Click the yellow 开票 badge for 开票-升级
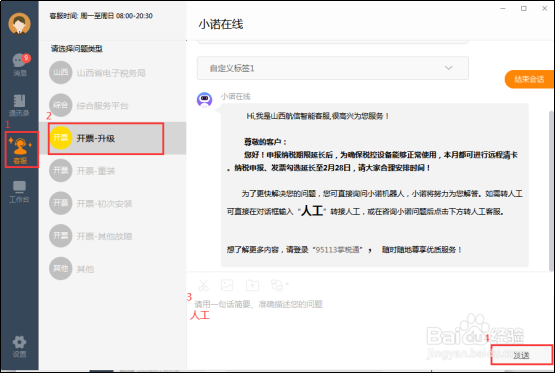This screenshot has width=556, height=373. tap(61, 138)
